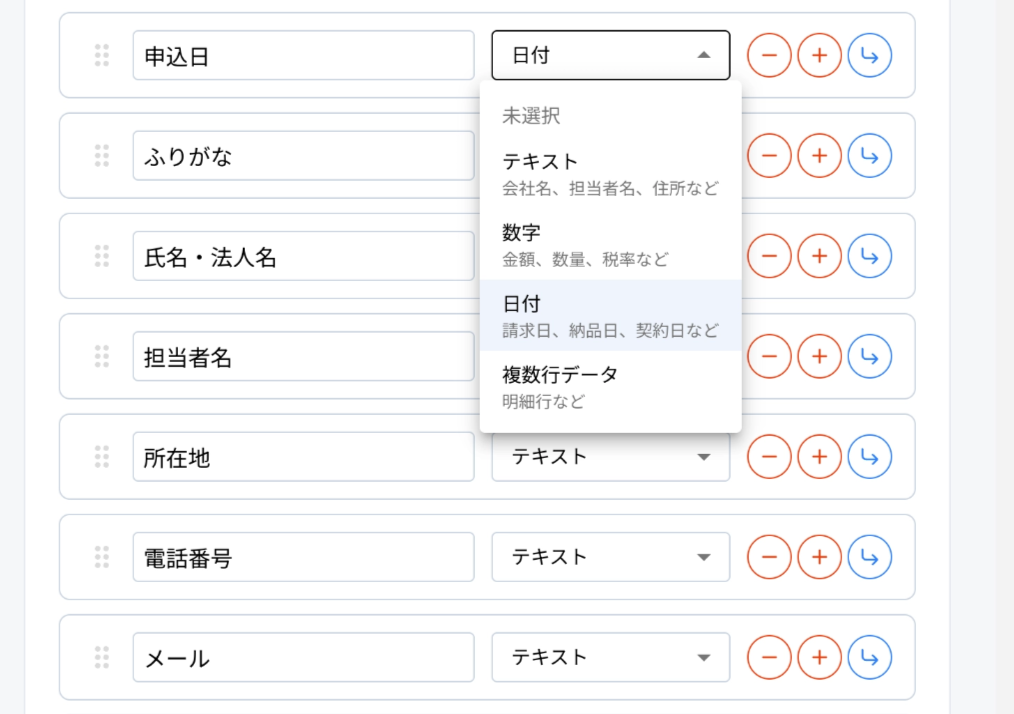Expand the 電話番号 type dropdown
1014x714 pixels.
[x=610, y=557]
